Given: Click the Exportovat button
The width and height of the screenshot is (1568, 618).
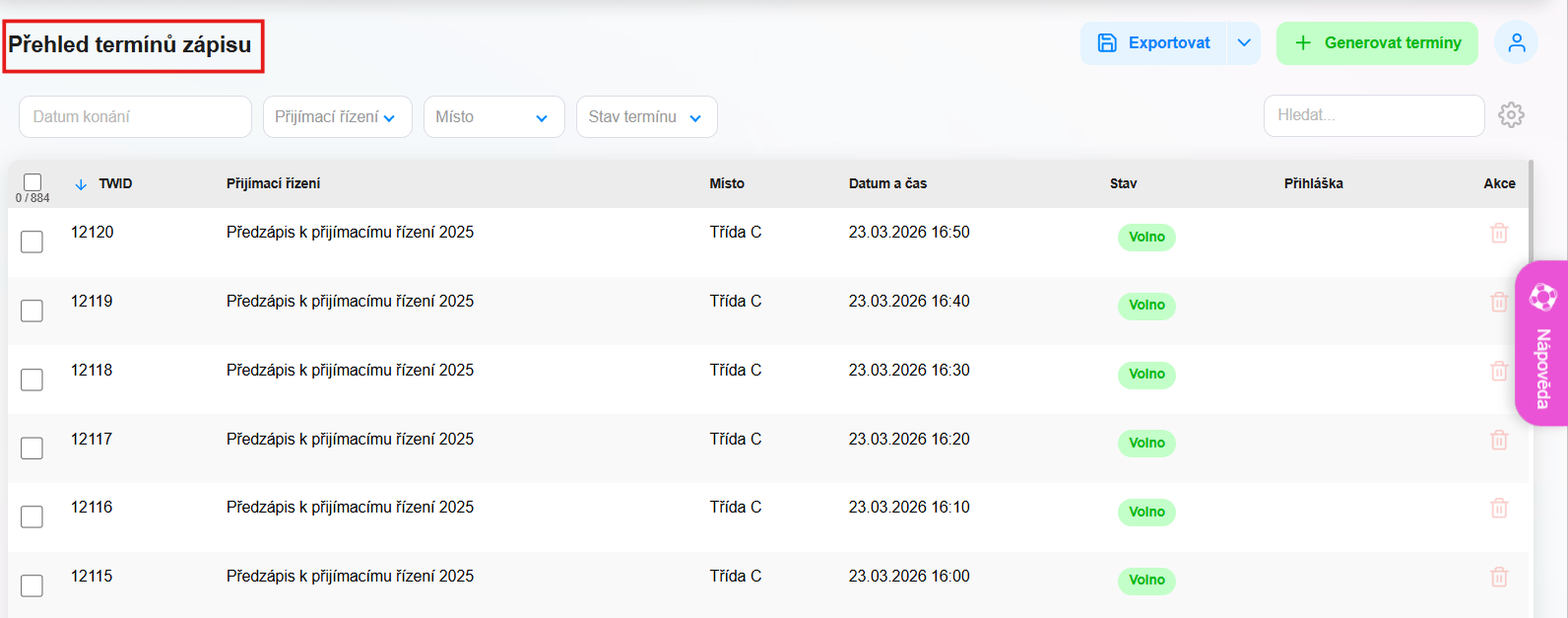Looking at the screenshot, I should 1153,43.
